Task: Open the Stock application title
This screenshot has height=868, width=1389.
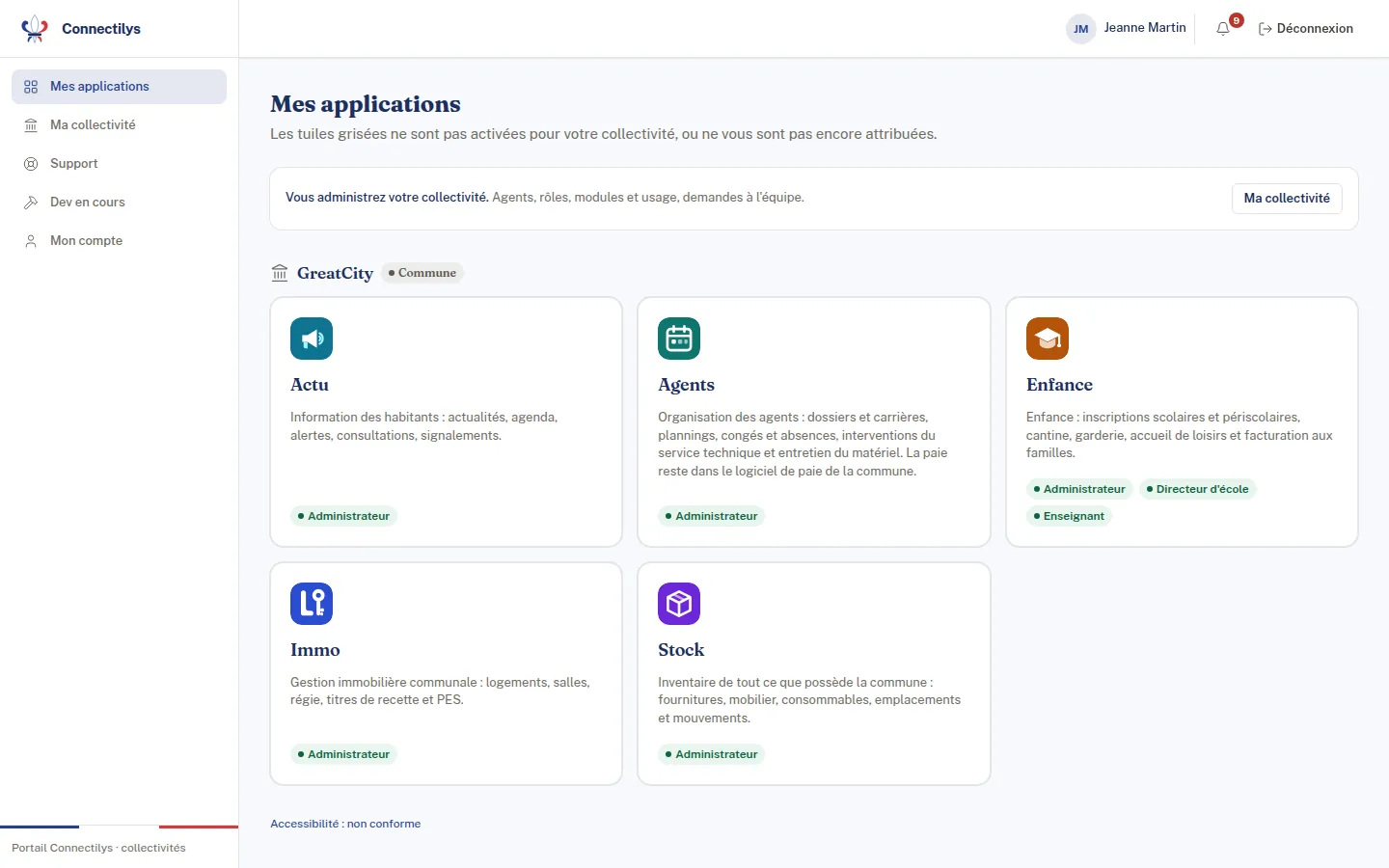Action: pos(681,650)
